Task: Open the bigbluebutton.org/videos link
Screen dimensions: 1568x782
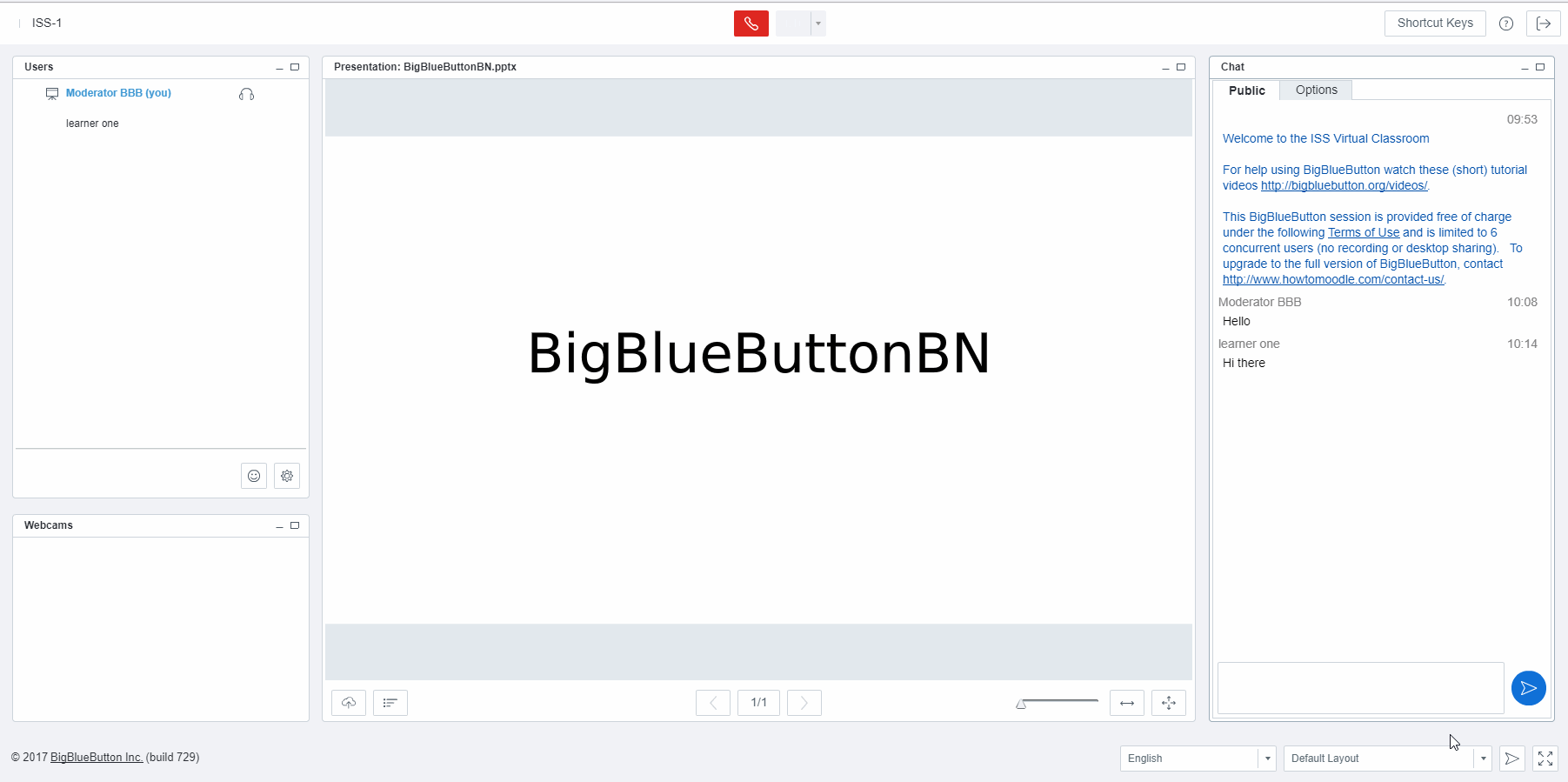Action: coord(1344,185)
